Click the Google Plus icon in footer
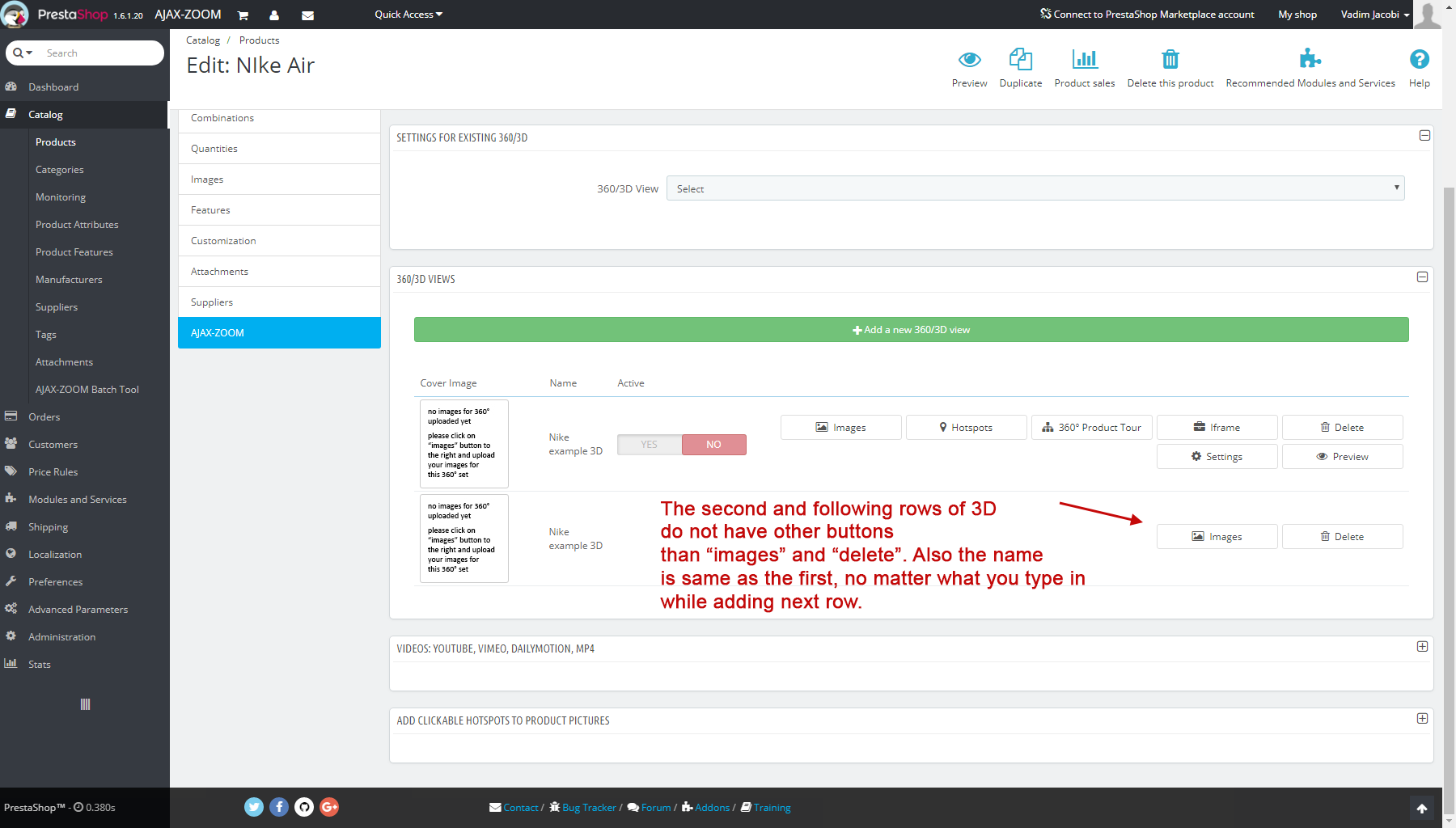Image resolution: width=1456 pixels, height=828 pixels. 329,807
